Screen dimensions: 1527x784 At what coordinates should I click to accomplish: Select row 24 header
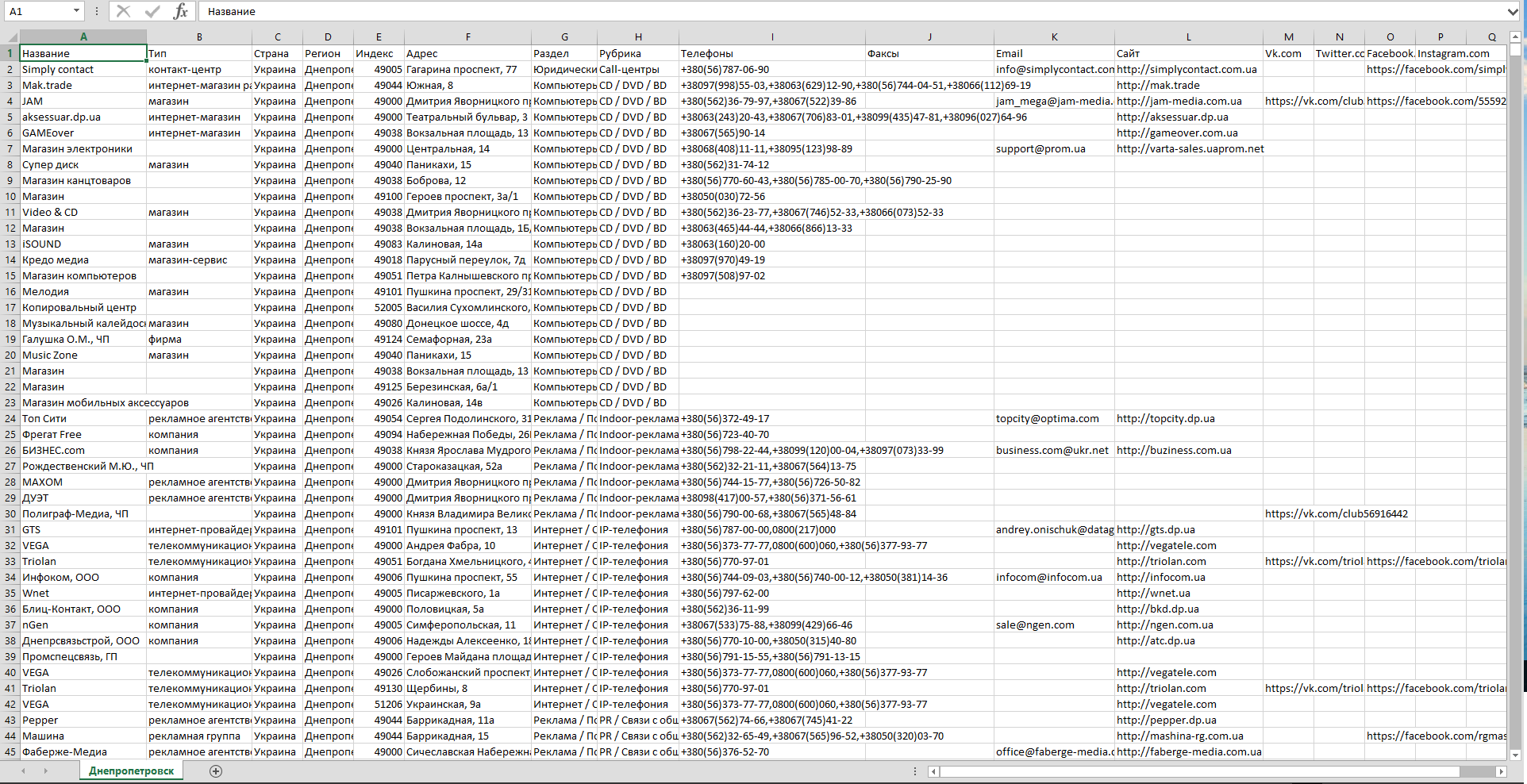(x=10, y=418)
